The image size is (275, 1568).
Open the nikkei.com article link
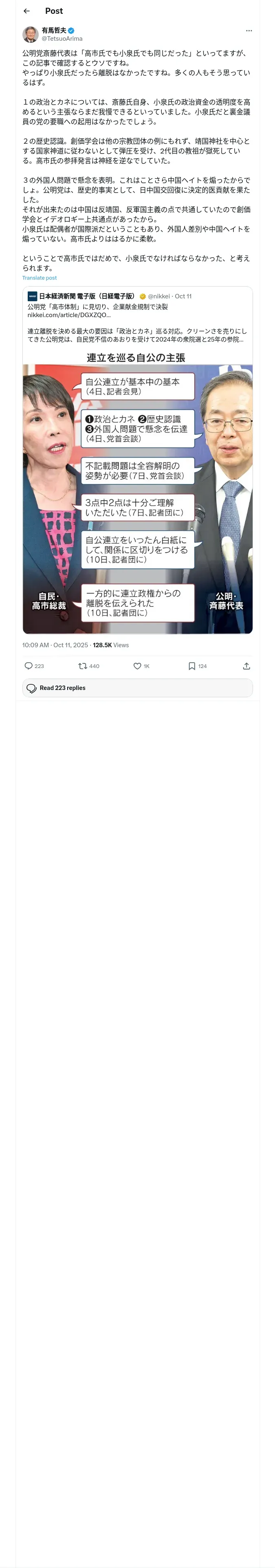tap(69, 315)
